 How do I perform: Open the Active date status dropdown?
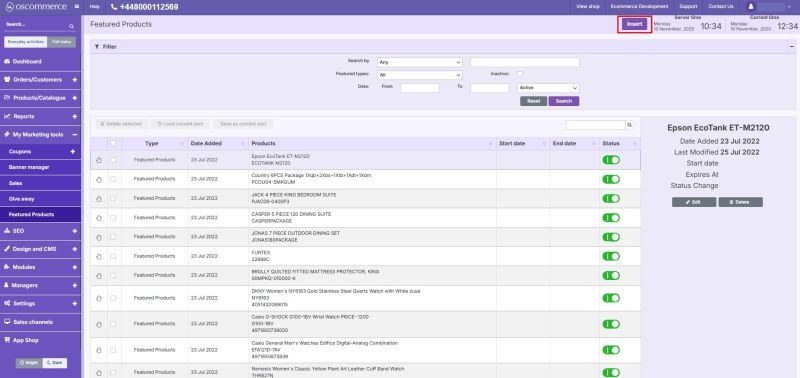tap(548, 88)
